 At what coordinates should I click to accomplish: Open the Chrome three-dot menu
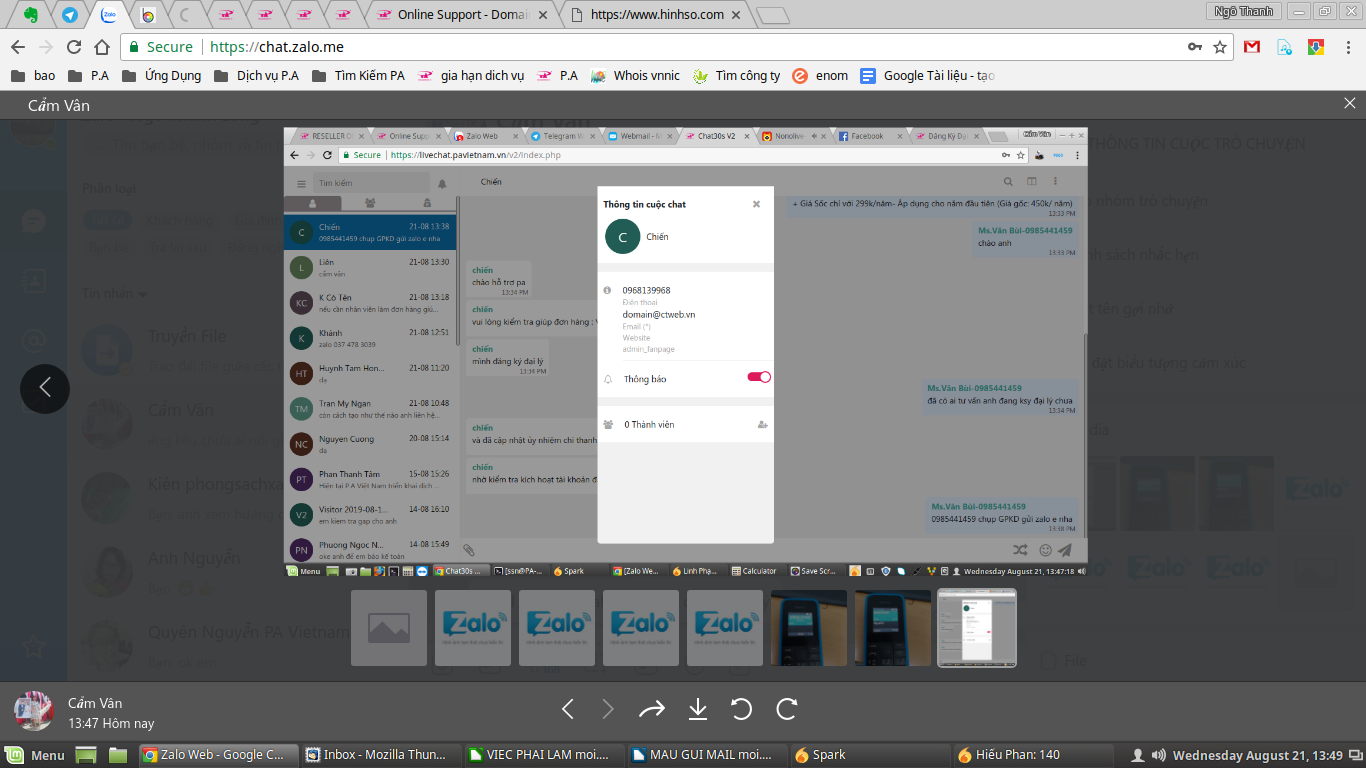1347,47
